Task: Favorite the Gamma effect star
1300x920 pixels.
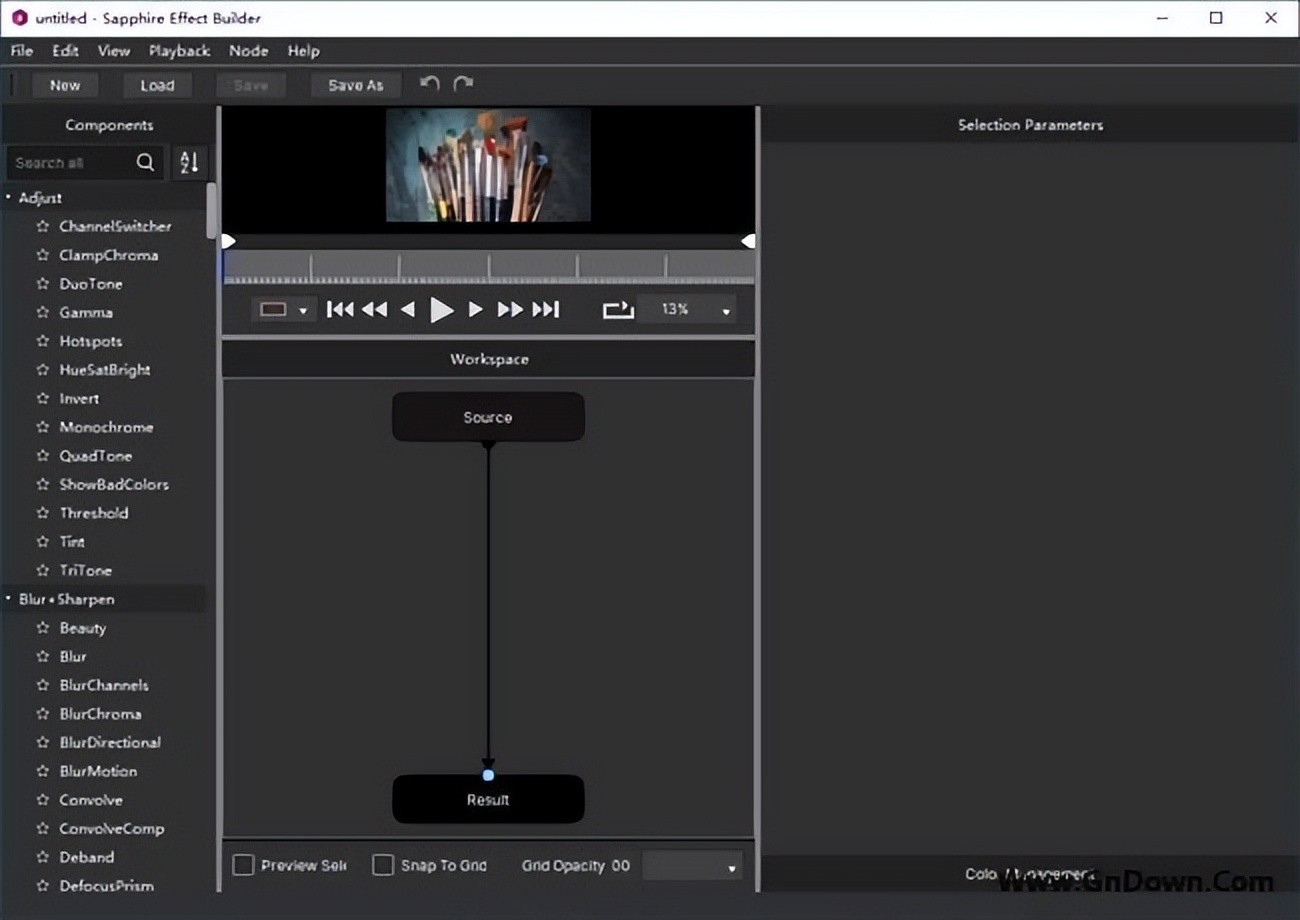Action: (x=43, y=313)
